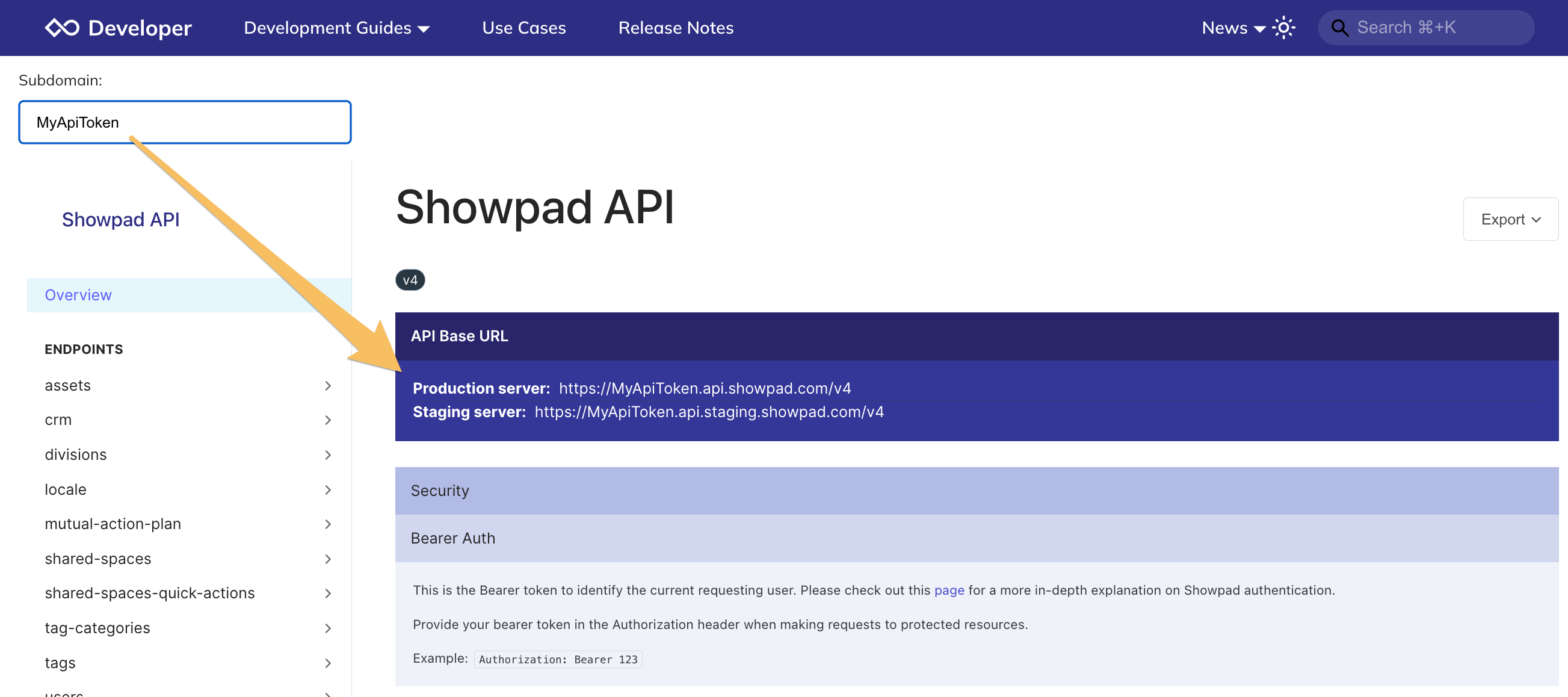
Task: Expand the shared-spaces-quick-actions chevron
Action: coord(328,593)
